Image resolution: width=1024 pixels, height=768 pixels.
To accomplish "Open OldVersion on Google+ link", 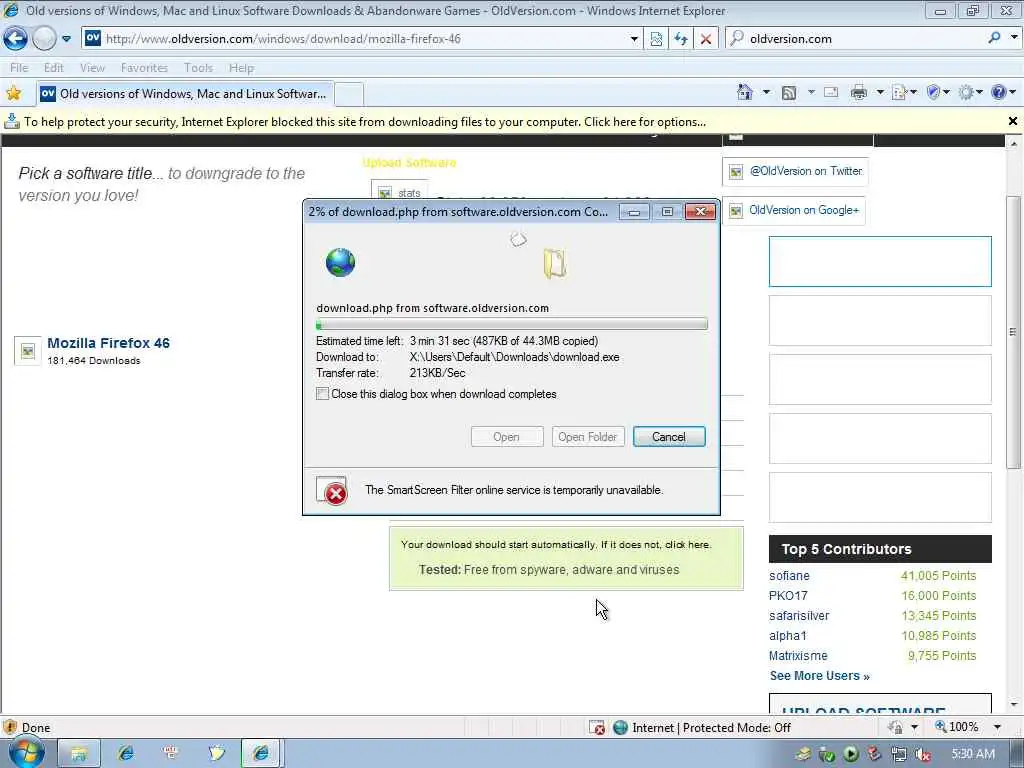I will (x=804, y=210).
